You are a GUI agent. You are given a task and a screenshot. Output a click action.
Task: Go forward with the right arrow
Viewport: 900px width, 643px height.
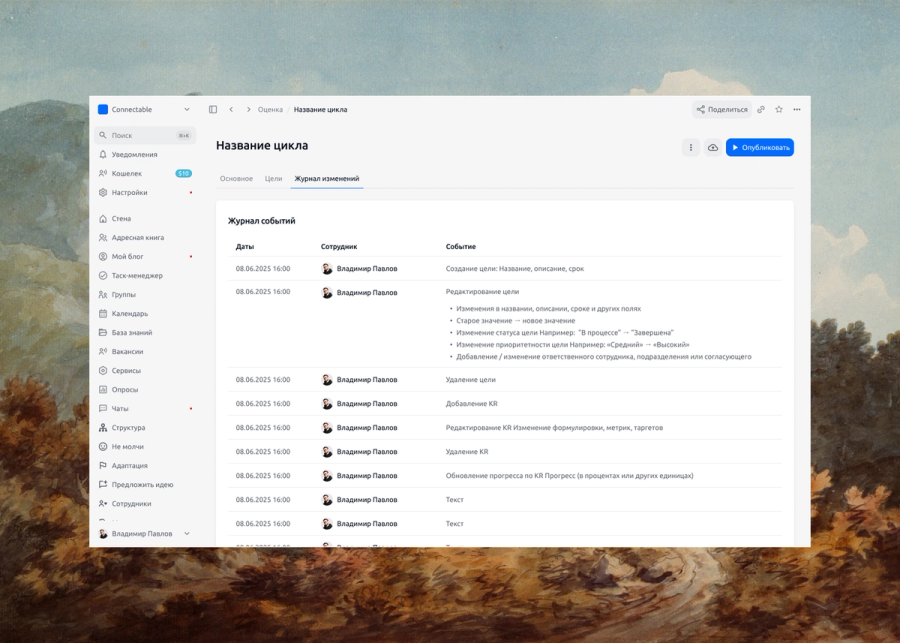249,109
